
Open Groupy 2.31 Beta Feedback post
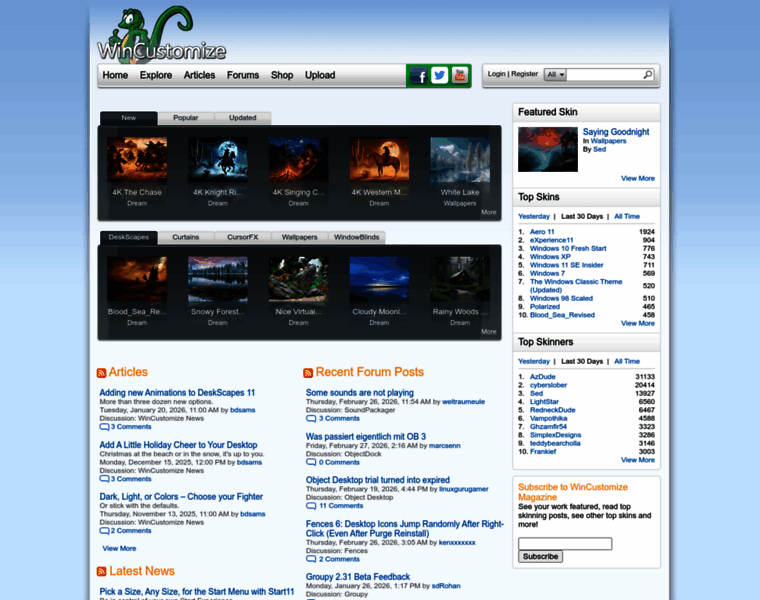click(x=358, y=577)
